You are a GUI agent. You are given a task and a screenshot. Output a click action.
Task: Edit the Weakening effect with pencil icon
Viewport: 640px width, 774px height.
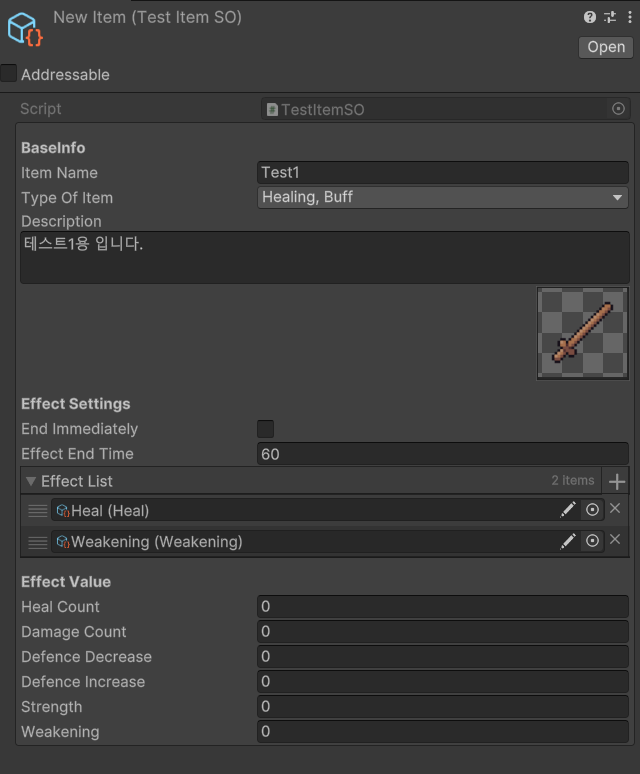(x=568, y=541)
